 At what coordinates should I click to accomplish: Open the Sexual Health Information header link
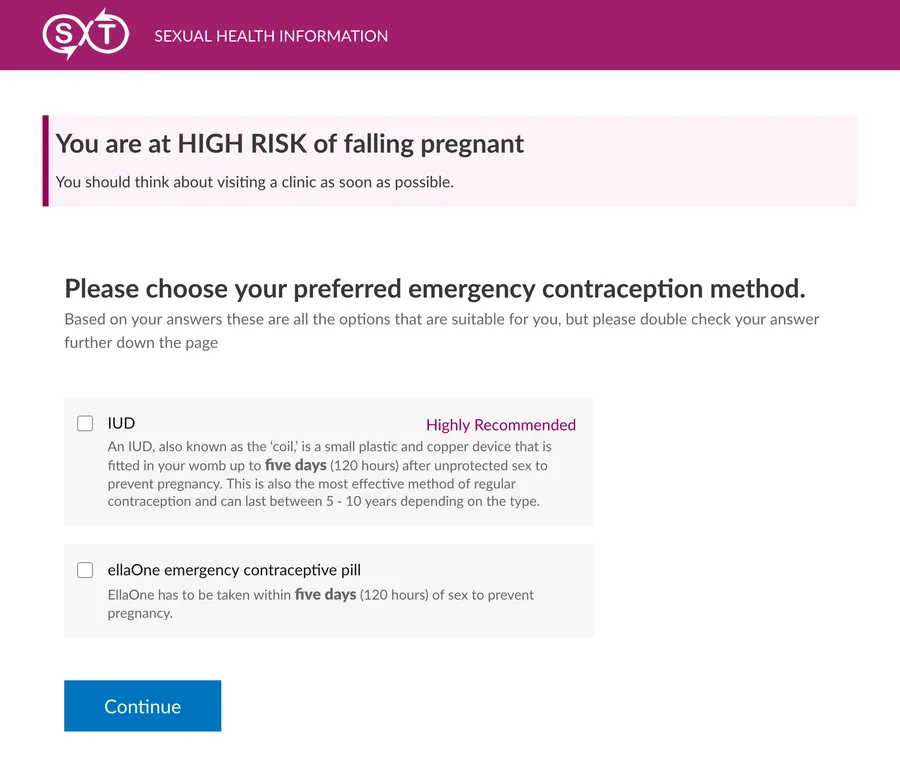[x=271, y=36]
